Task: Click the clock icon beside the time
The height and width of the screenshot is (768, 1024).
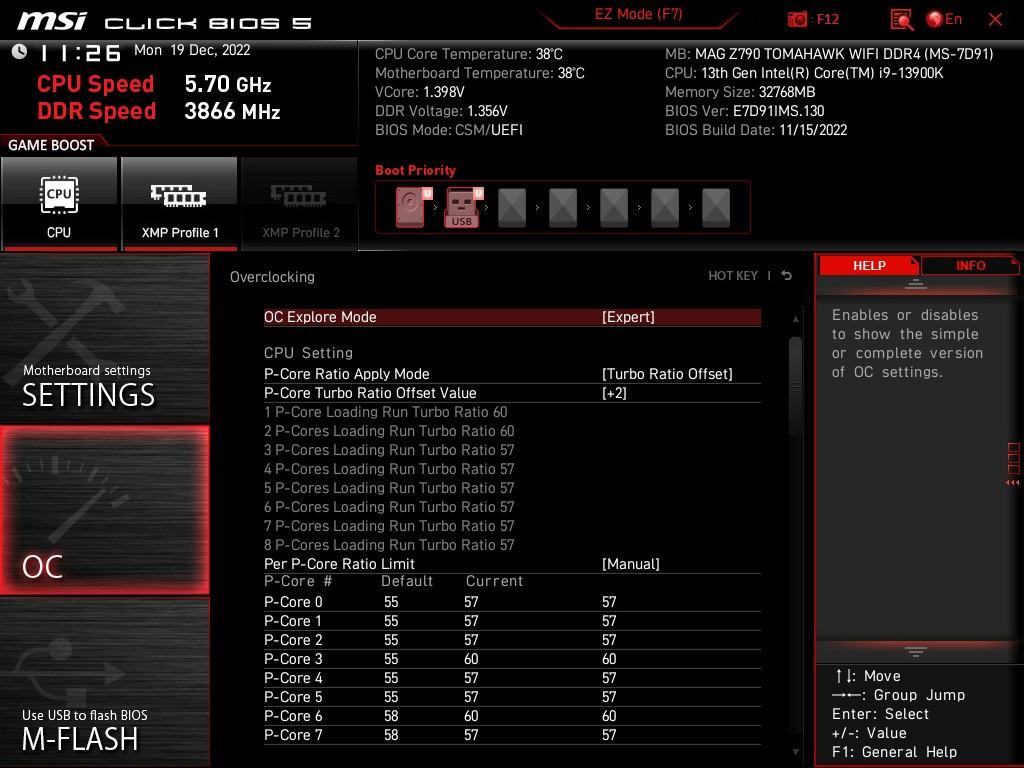Action: click(20, 52)
